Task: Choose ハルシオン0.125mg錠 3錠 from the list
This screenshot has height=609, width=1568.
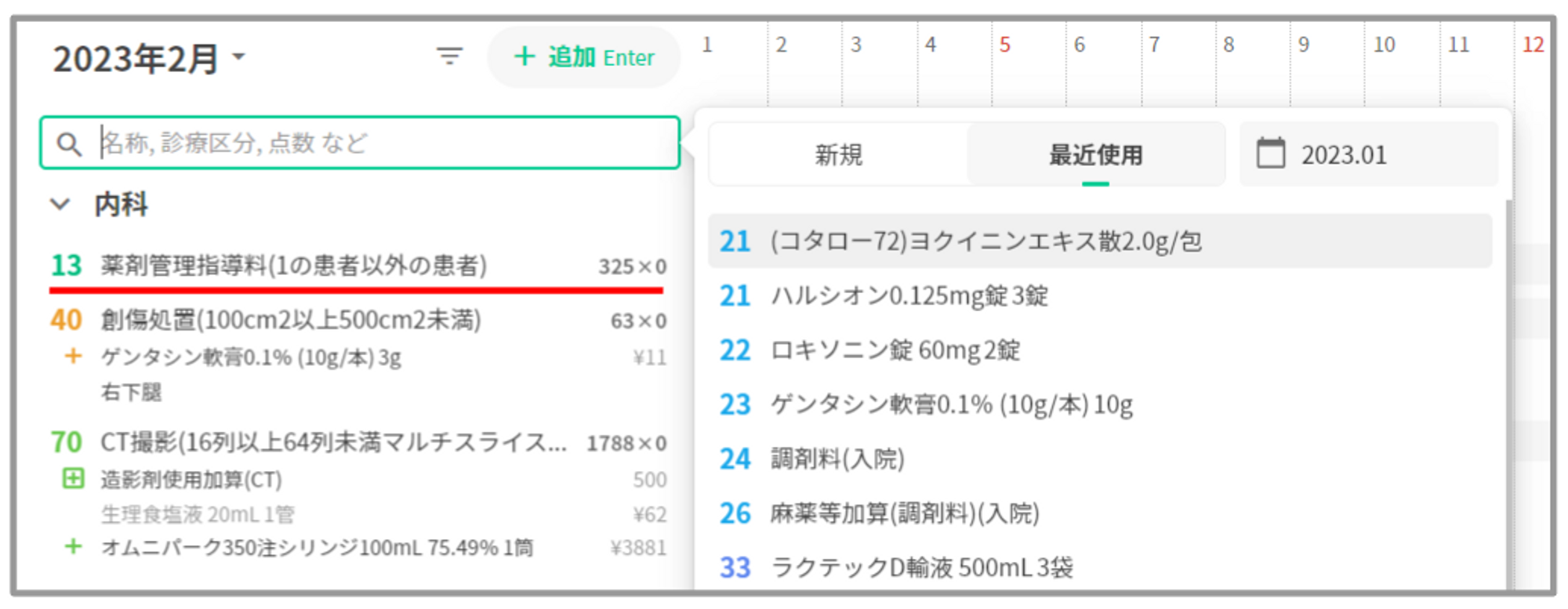Action: pyautogui.click(x=909, y=295)
